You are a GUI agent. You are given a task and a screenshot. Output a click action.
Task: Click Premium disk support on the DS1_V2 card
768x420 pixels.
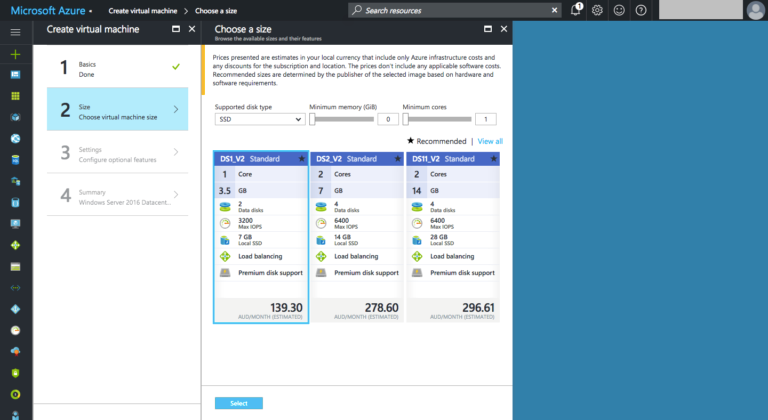coord(270,273)
